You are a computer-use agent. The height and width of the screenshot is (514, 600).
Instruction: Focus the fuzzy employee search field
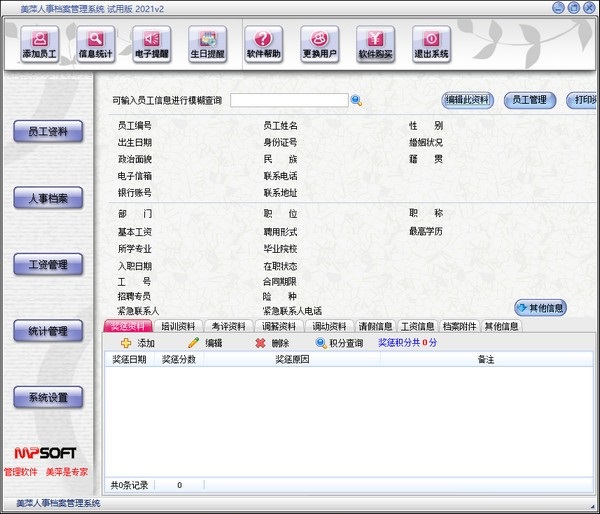pyautogui.click(x=289, y=100)
